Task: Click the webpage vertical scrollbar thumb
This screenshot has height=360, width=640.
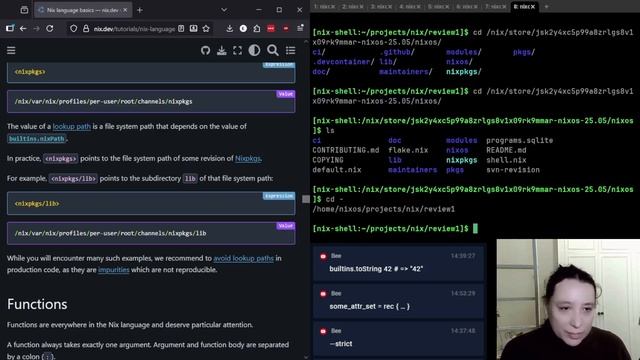Action: pyautogui.click(x=306, y=199)
